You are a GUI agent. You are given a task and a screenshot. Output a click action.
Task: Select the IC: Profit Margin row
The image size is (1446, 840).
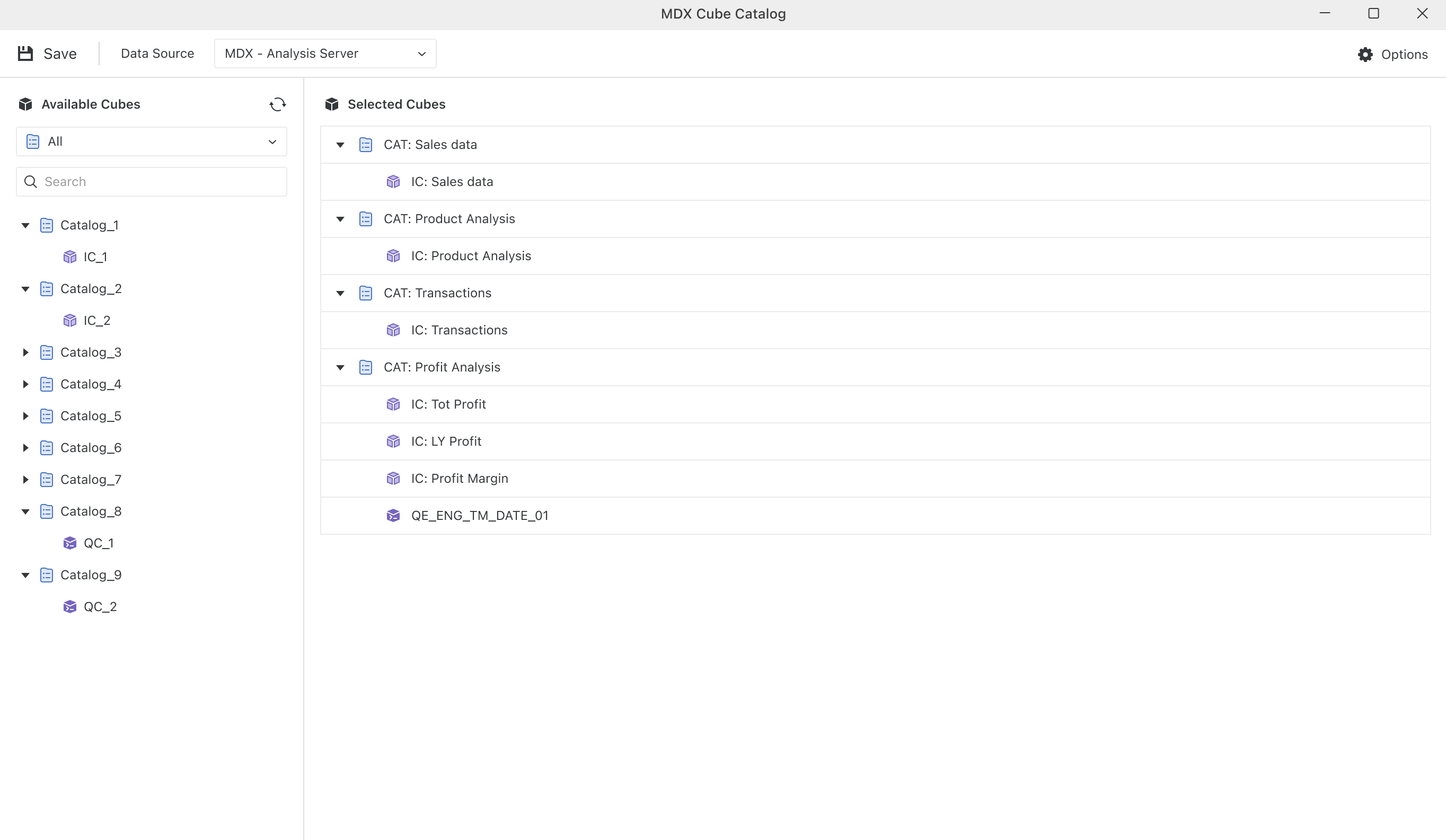(x=459, y=479)
